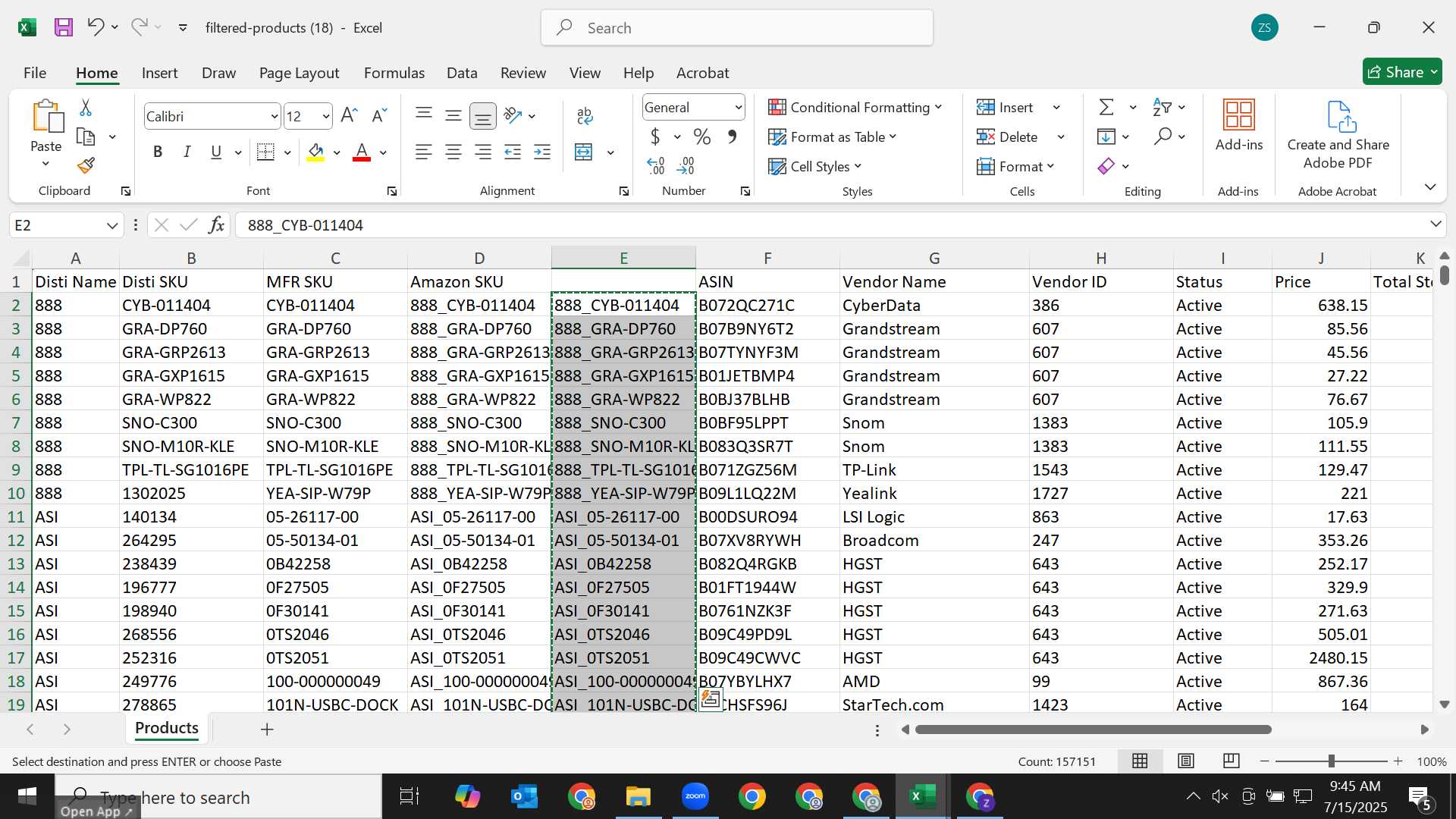1456x819 pixels.
Task: Click Create and Share Adobe PDF
Action: click(x=1338, y=135)
